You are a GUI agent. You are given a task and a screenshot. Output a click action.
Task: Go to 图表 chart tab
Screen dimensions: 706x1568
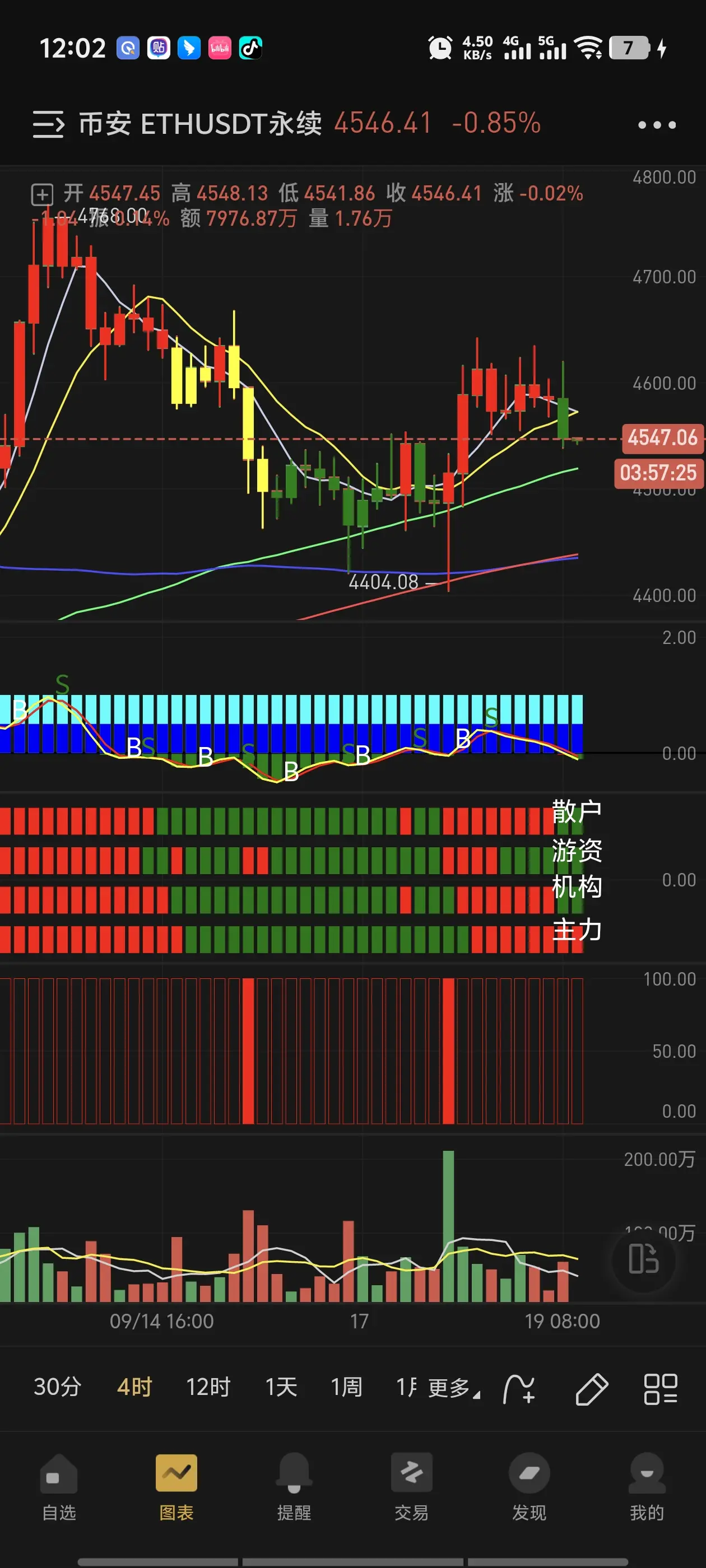pos(176,1487)
